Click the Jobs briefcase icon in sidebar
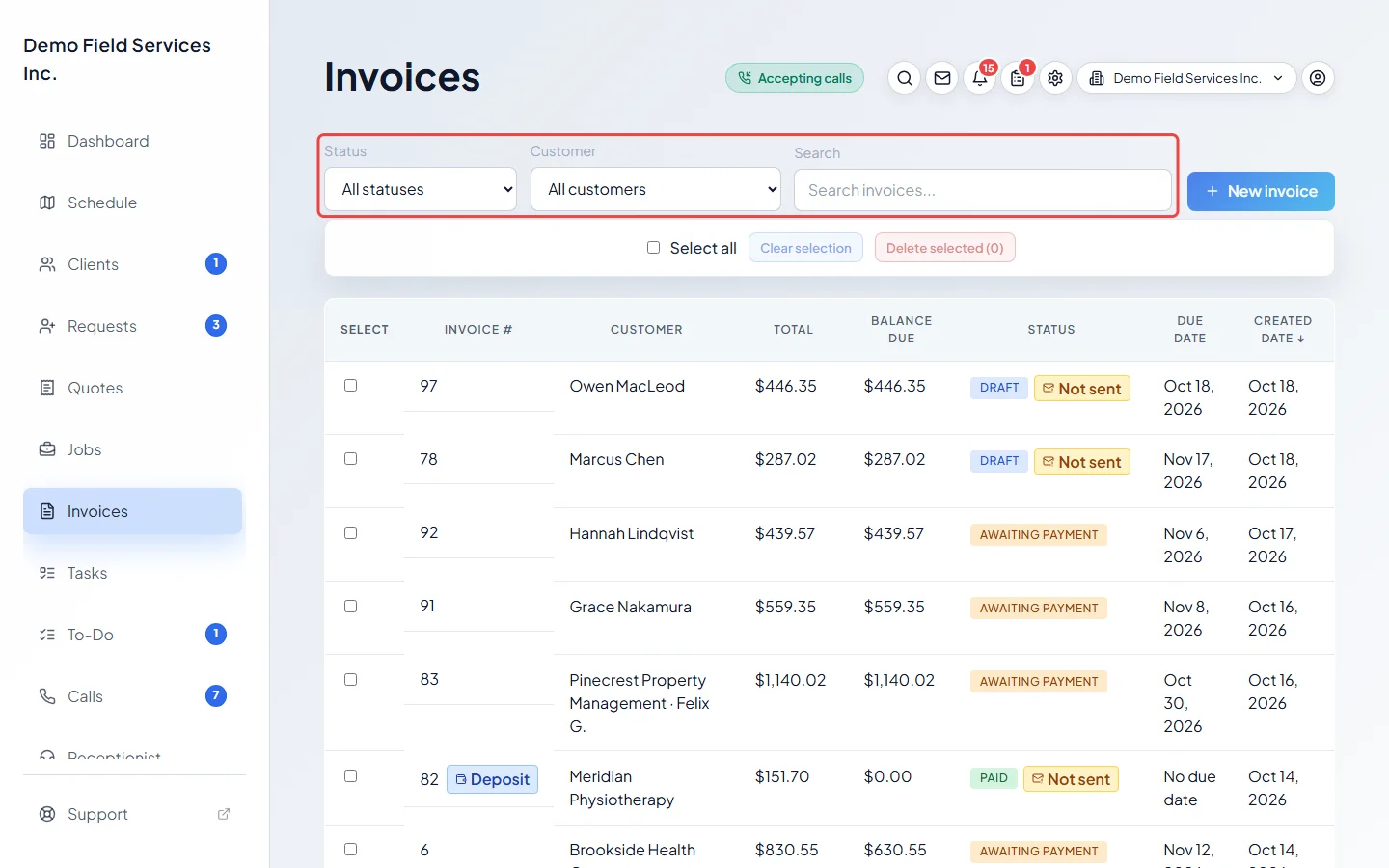Image resolution: width=1389 pixels, height=868 pixels. tap(47, 449)
